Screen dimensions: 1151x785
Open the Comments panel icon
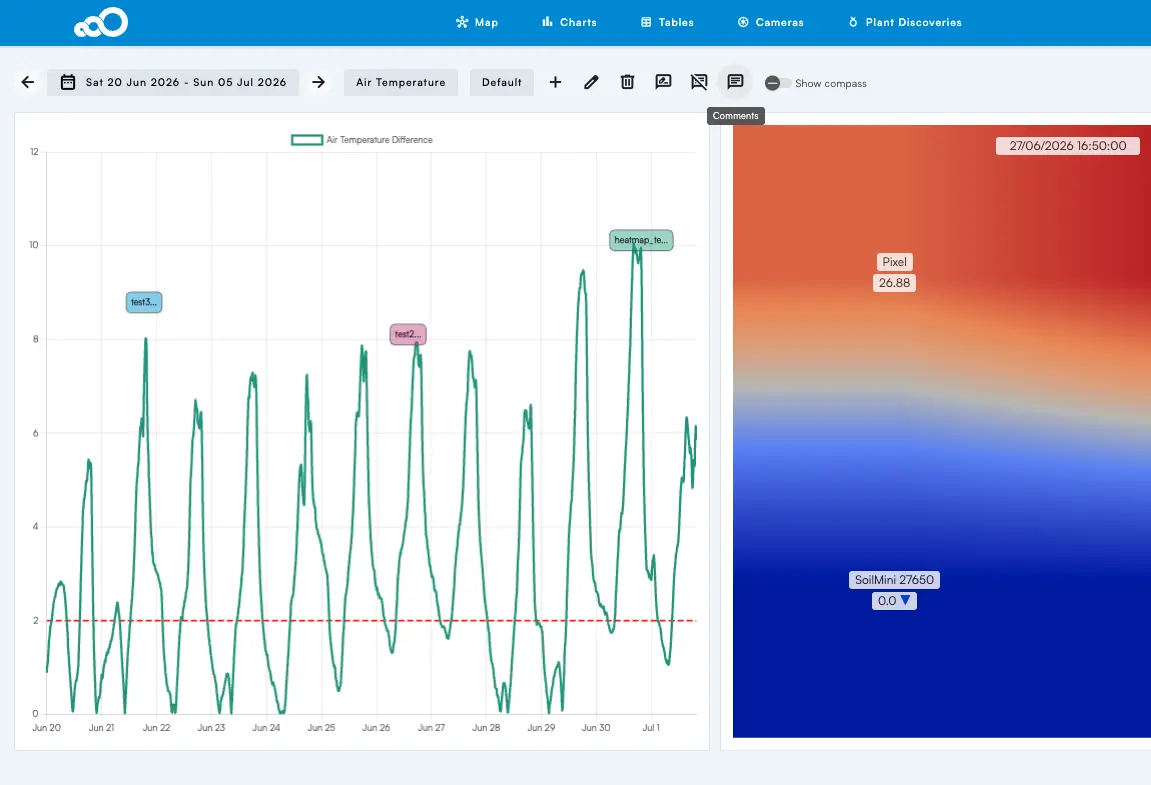tap(735, 82)
